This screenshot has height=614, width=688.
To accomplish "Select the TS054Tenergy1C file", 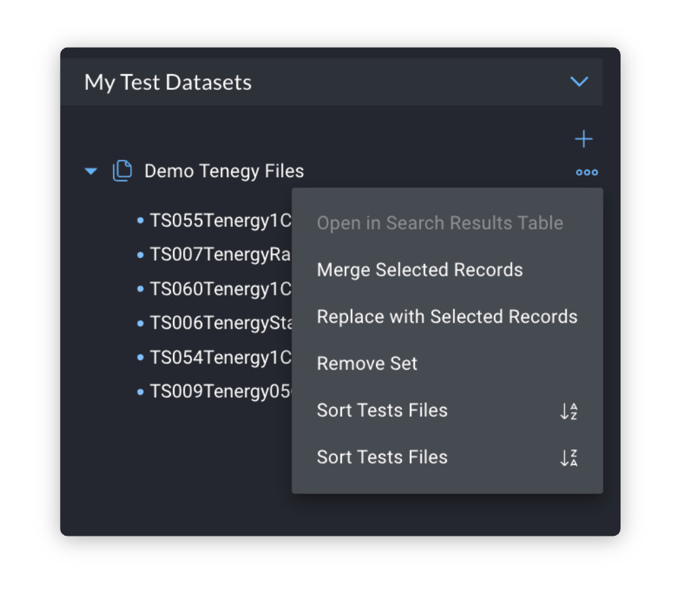I will tap(220, 357).
